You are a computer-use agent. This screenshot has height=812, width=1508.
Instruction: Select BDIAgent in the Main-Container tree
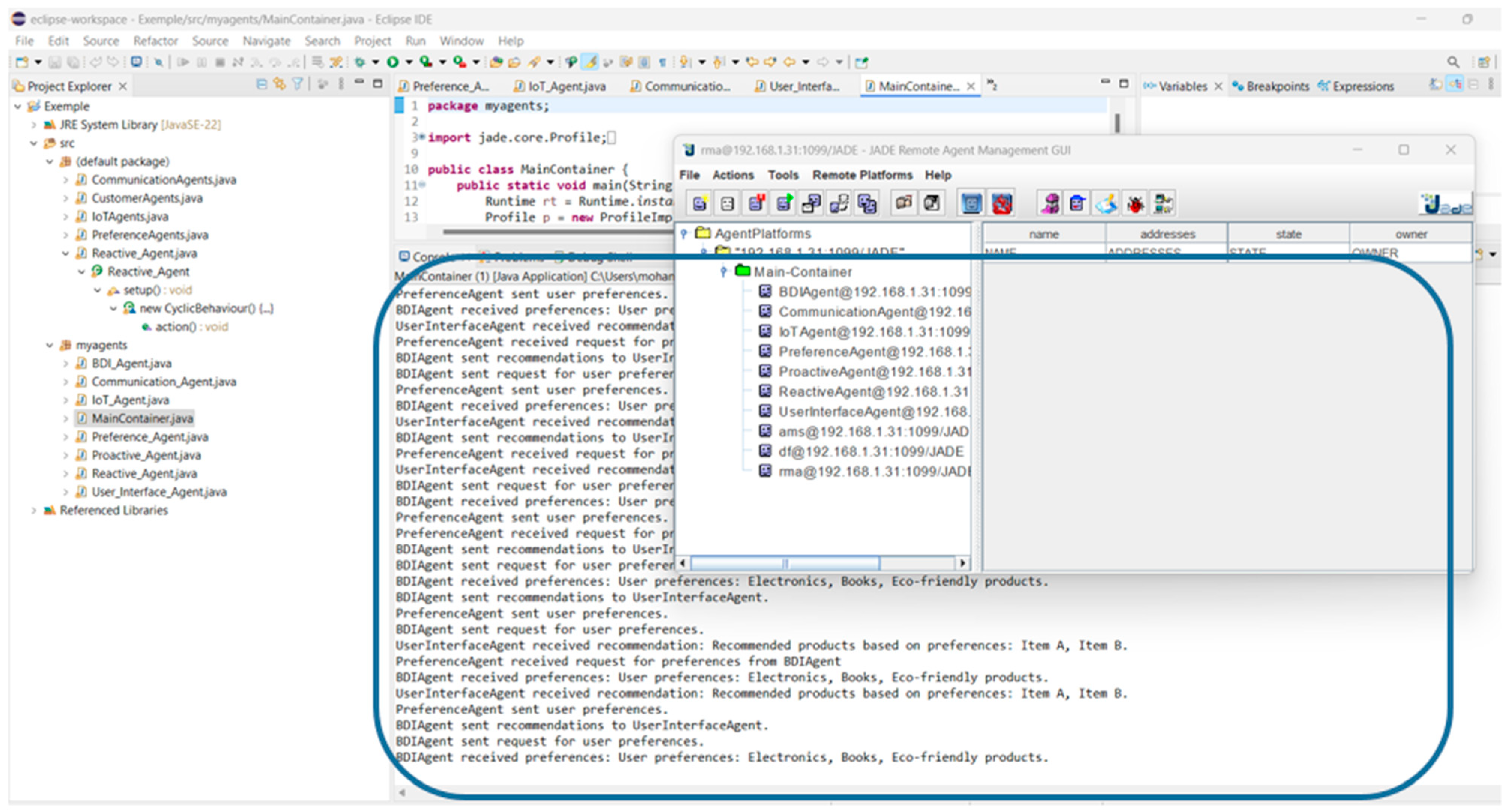872,292
